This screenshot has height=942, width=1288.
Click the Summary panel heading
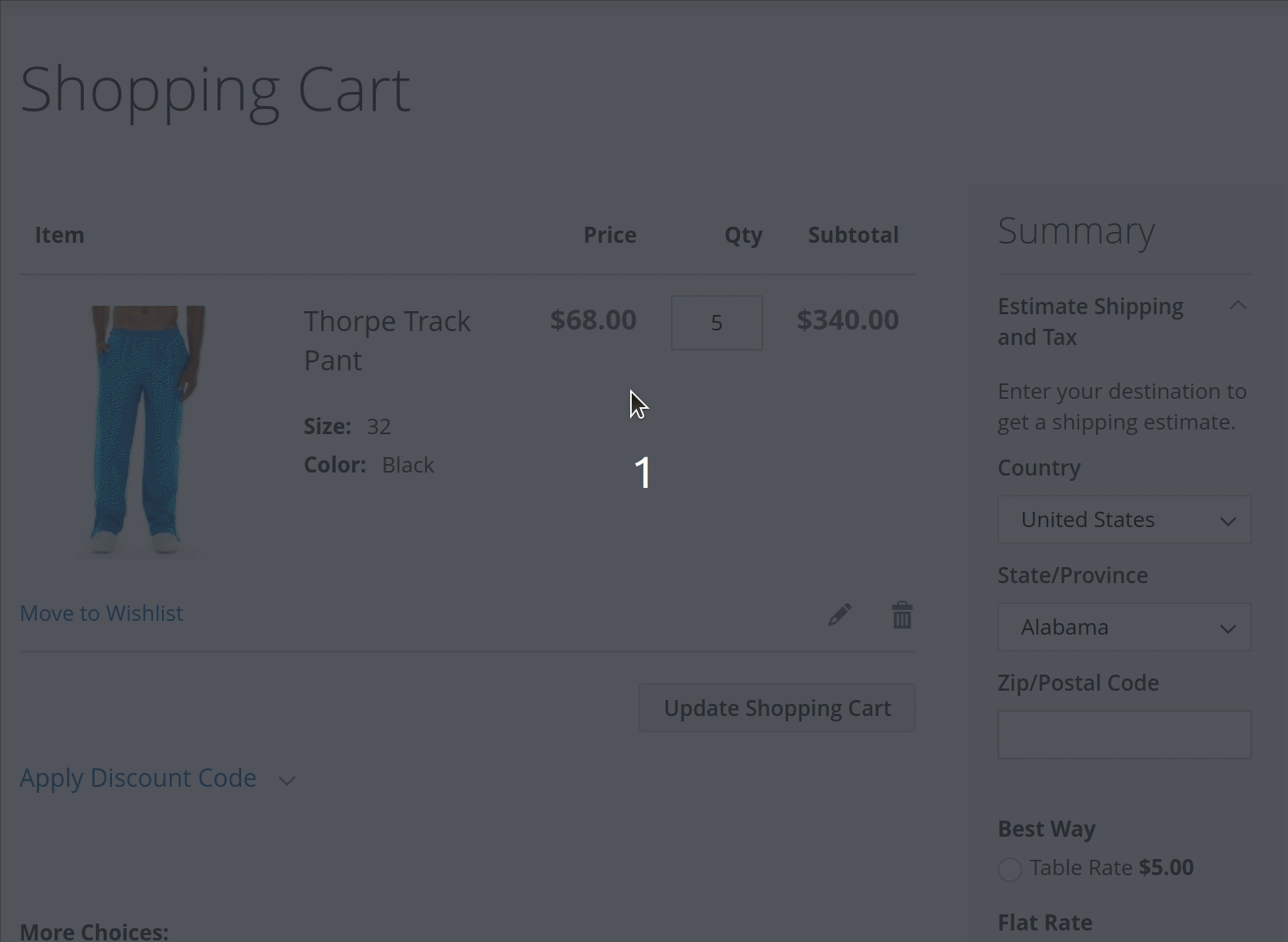[1076, 231]
